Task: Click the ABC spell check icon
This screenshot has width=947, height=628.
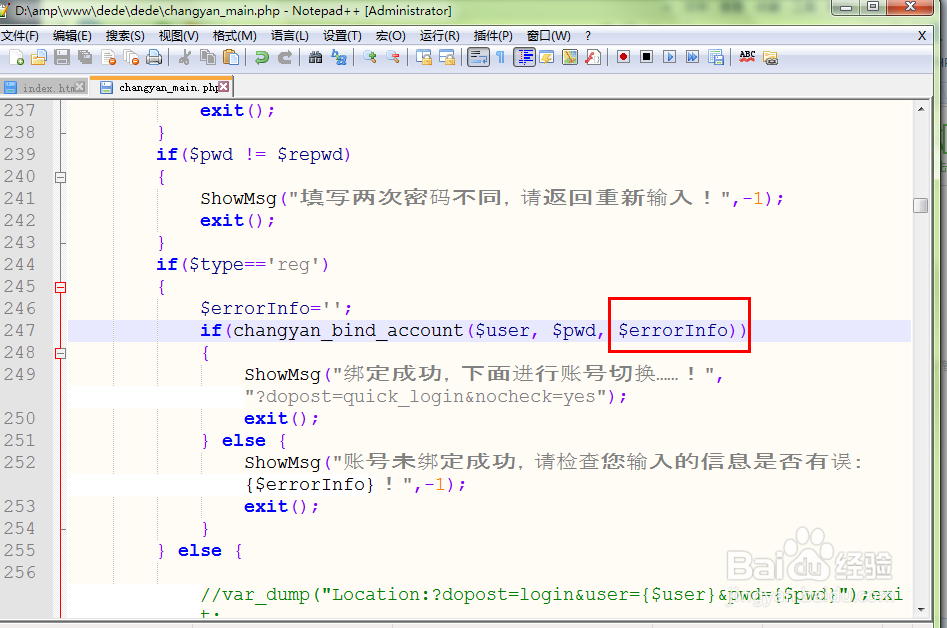Action: [x=747, y=57]
